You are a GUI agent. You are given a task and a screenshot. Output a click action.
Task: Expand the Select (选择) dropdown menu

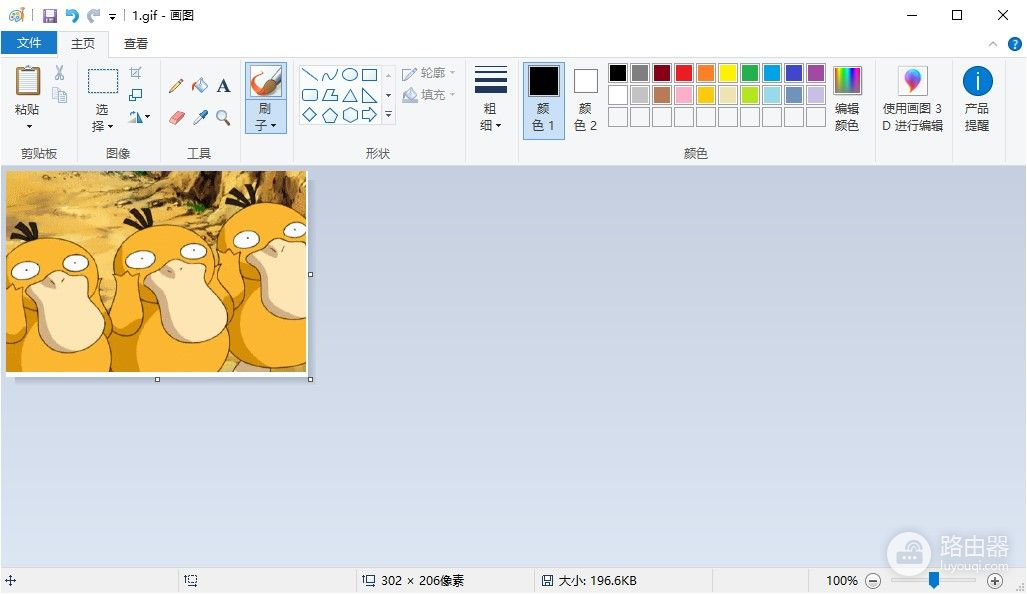click(103, 126)
